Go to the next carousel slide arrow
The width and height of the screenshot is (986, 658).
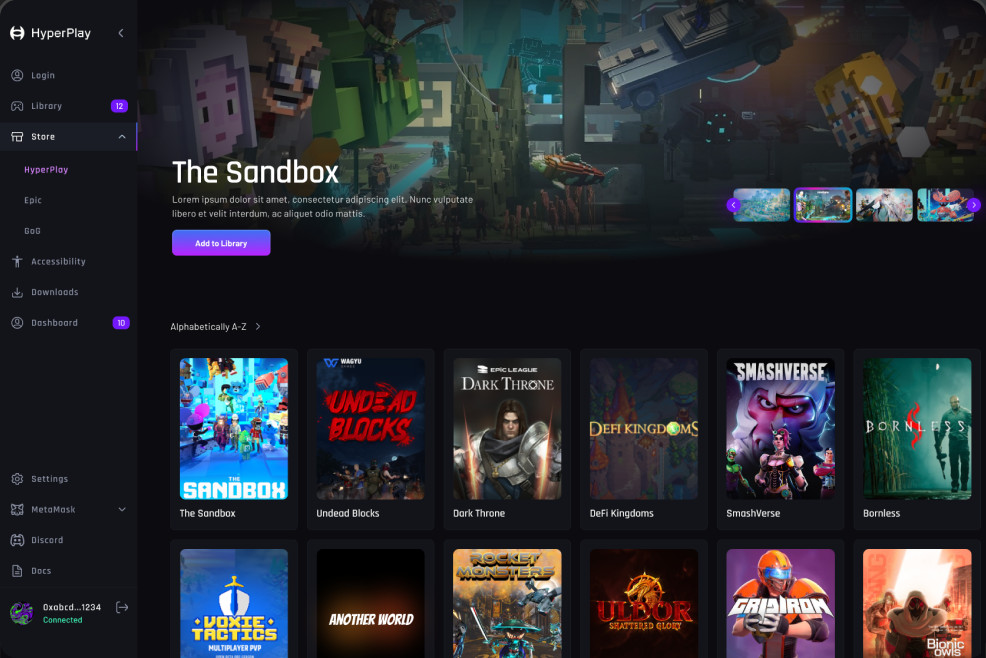[x=973, y=205]
